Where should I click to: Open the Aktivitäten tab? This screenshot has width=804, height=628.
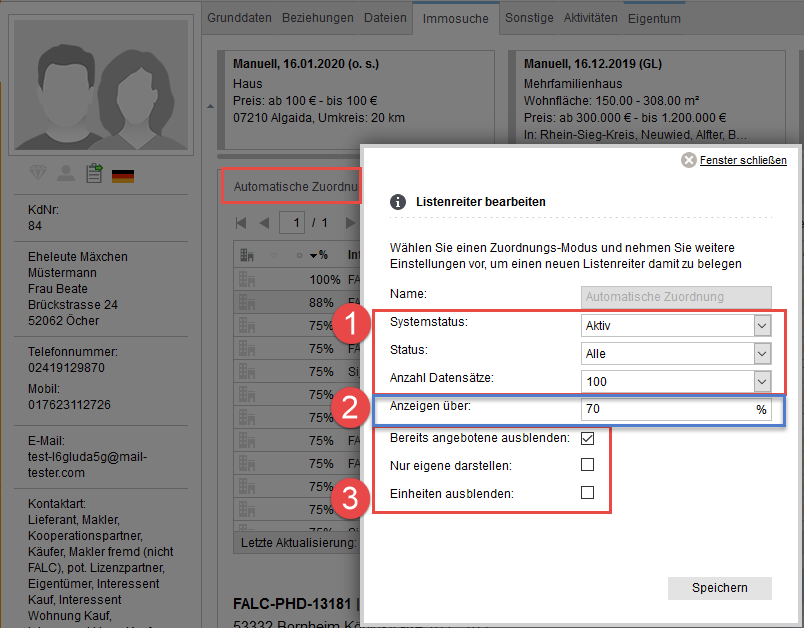pos(590,18)
